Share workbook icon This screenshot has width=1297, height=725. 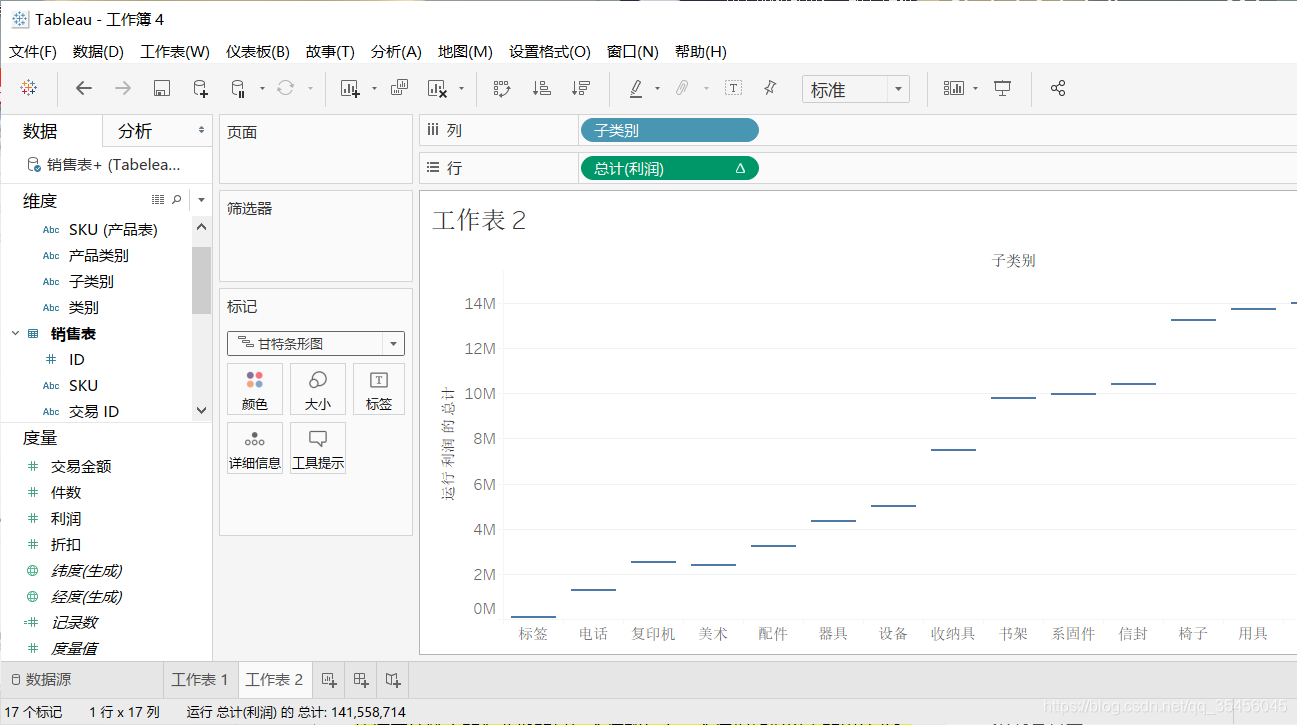1058,88
